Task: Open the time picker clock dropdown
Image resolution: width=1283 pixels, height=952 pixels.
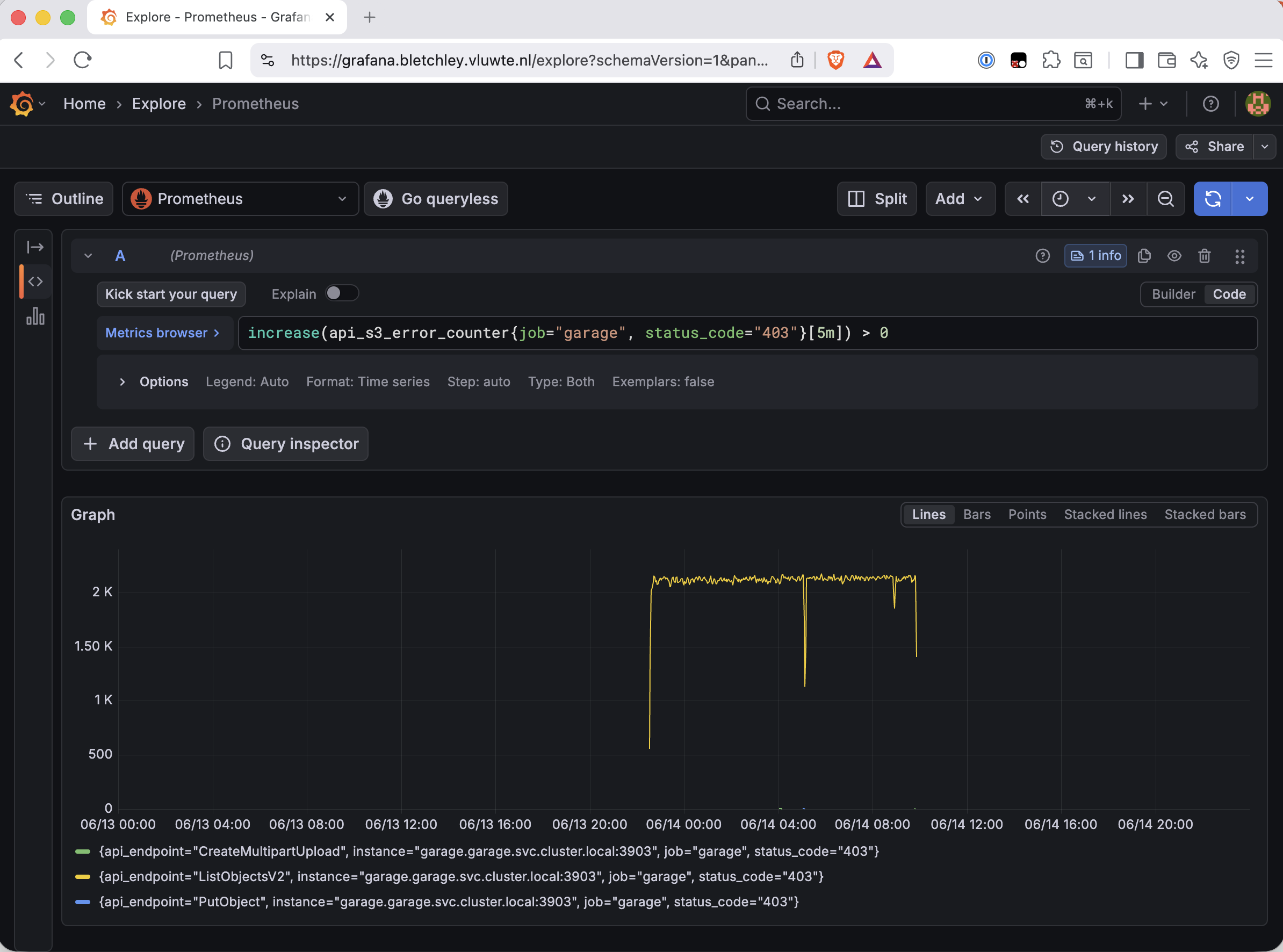Action: tap(1075, 199)
